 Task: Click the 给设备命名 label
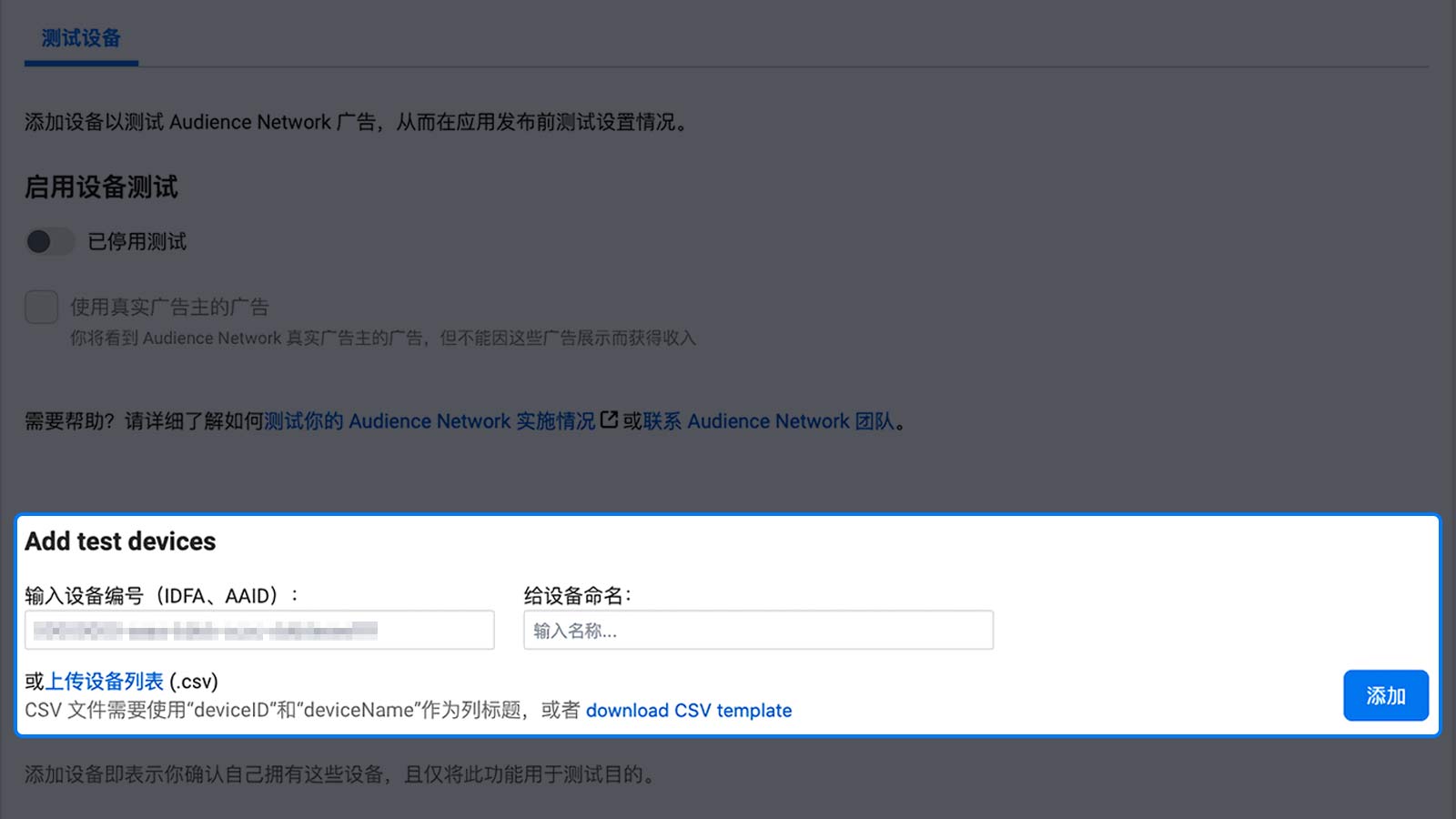coord(578,596)
